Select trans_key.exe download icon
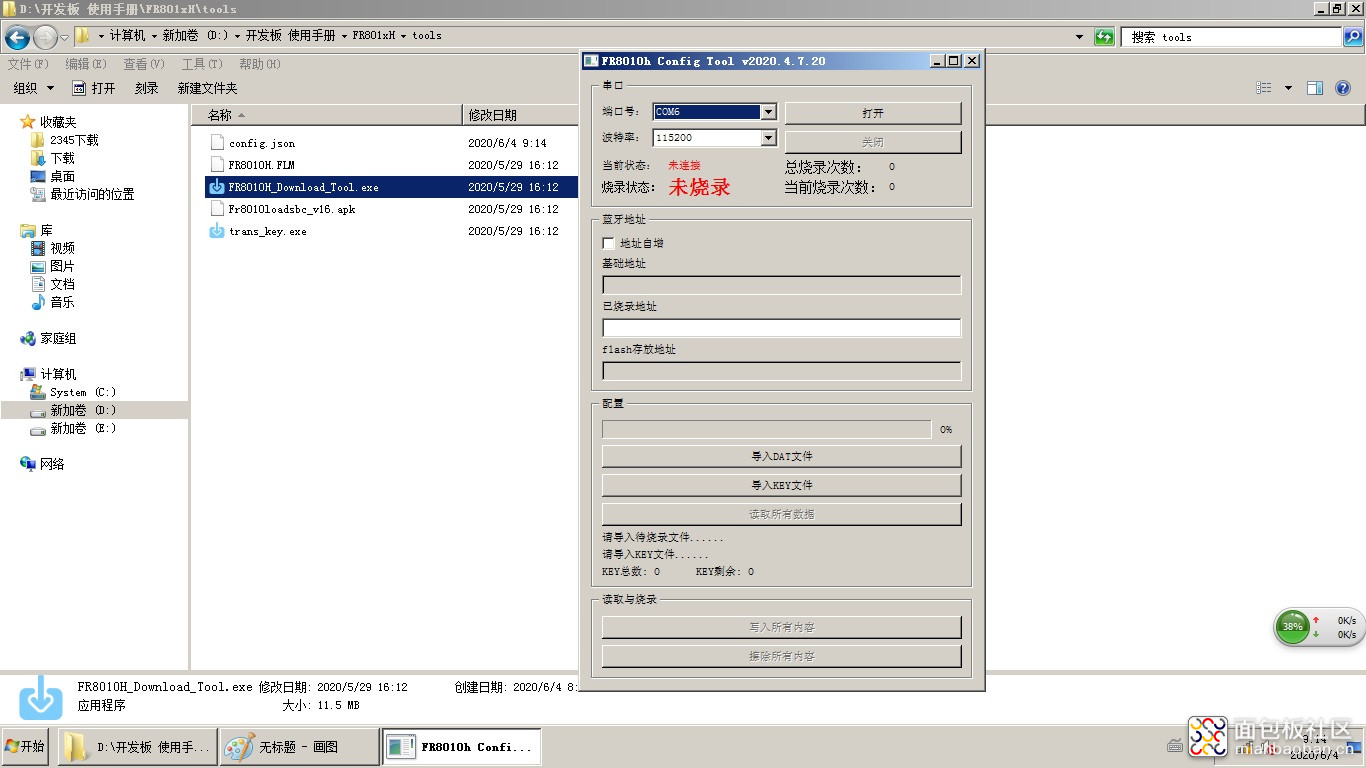 [x=217, y=231]
